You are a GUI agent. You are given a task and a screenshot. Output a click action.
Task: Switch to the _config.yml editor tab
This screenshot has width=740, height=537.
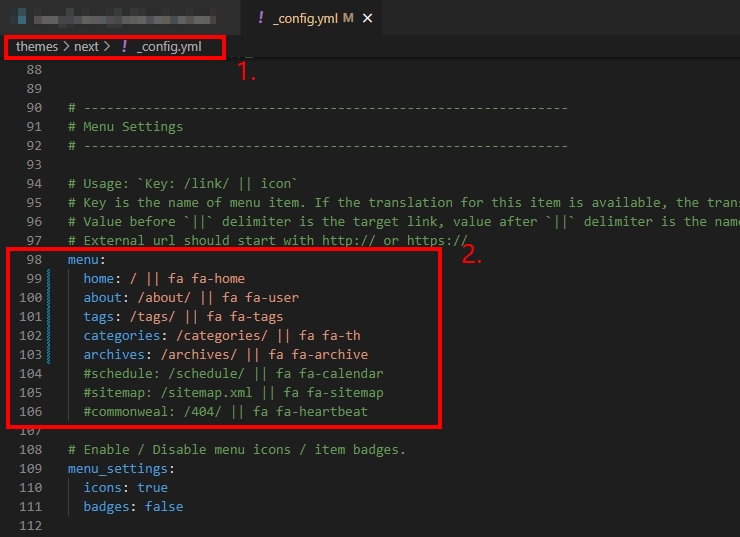point(311,18)
